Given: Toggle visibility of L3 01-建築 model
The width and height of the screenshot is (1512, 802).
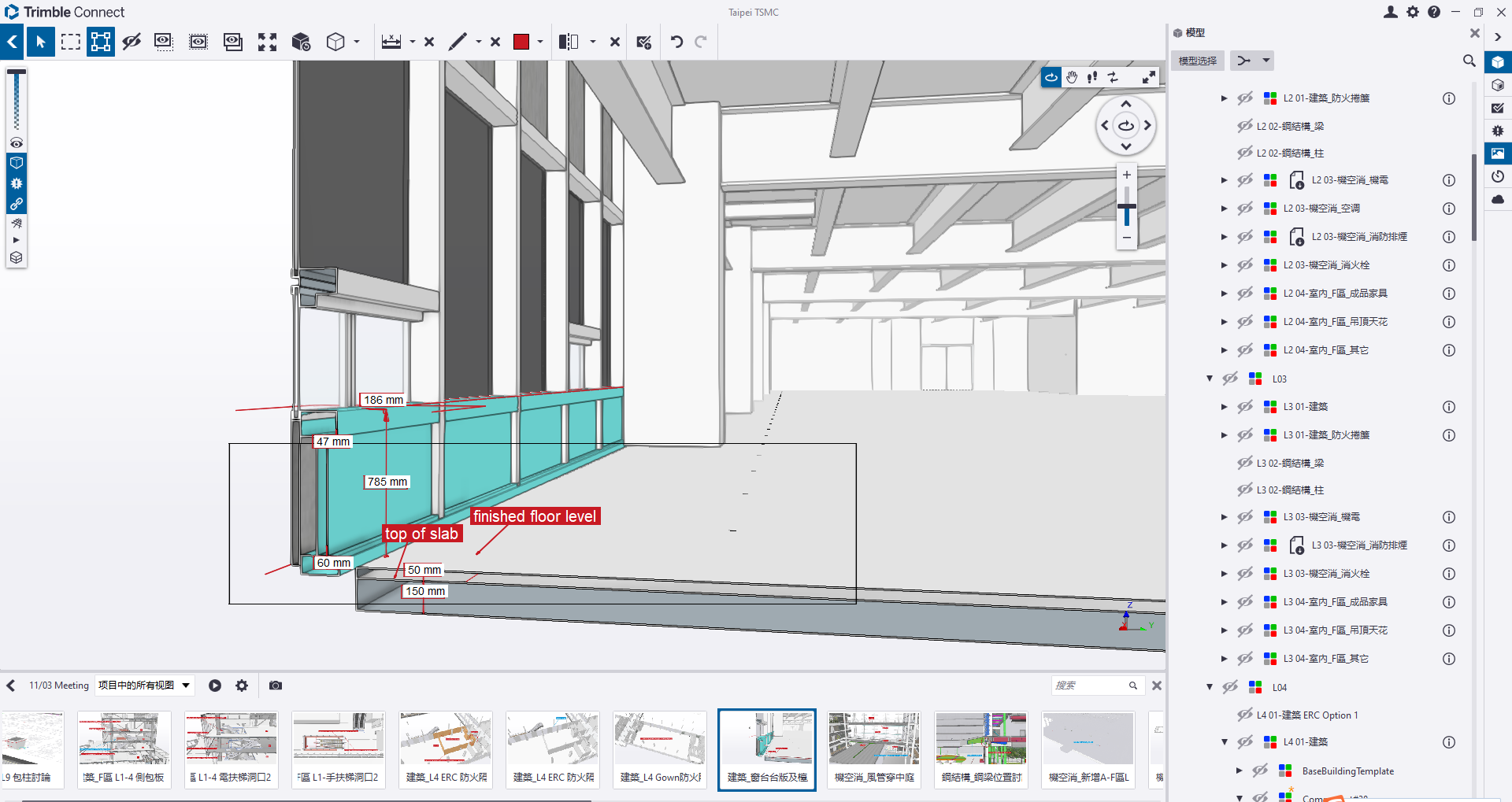Looking at the screenshot, I should (1244, 407).
